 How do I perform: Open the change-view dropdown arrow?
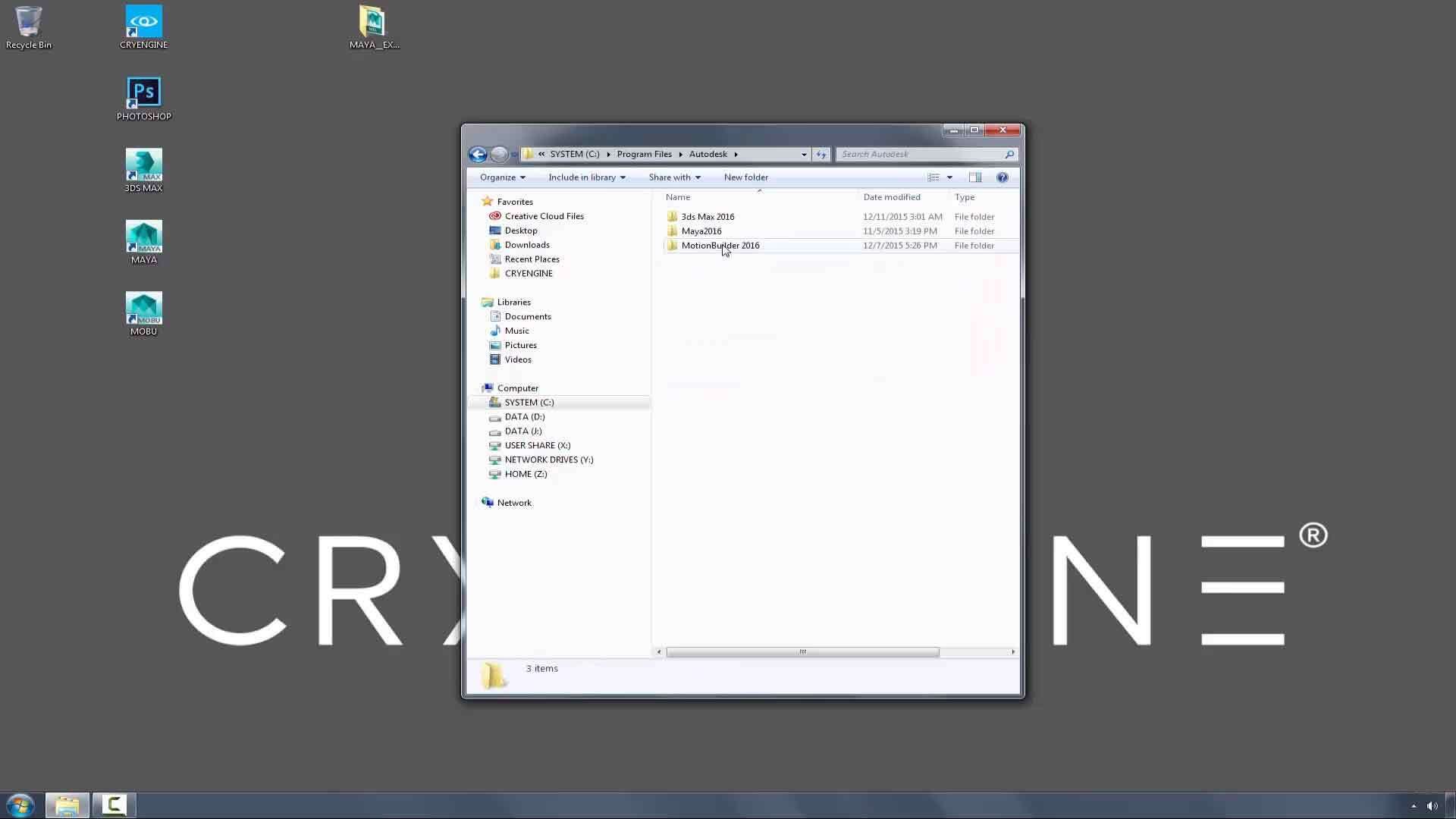coord(949,177)
